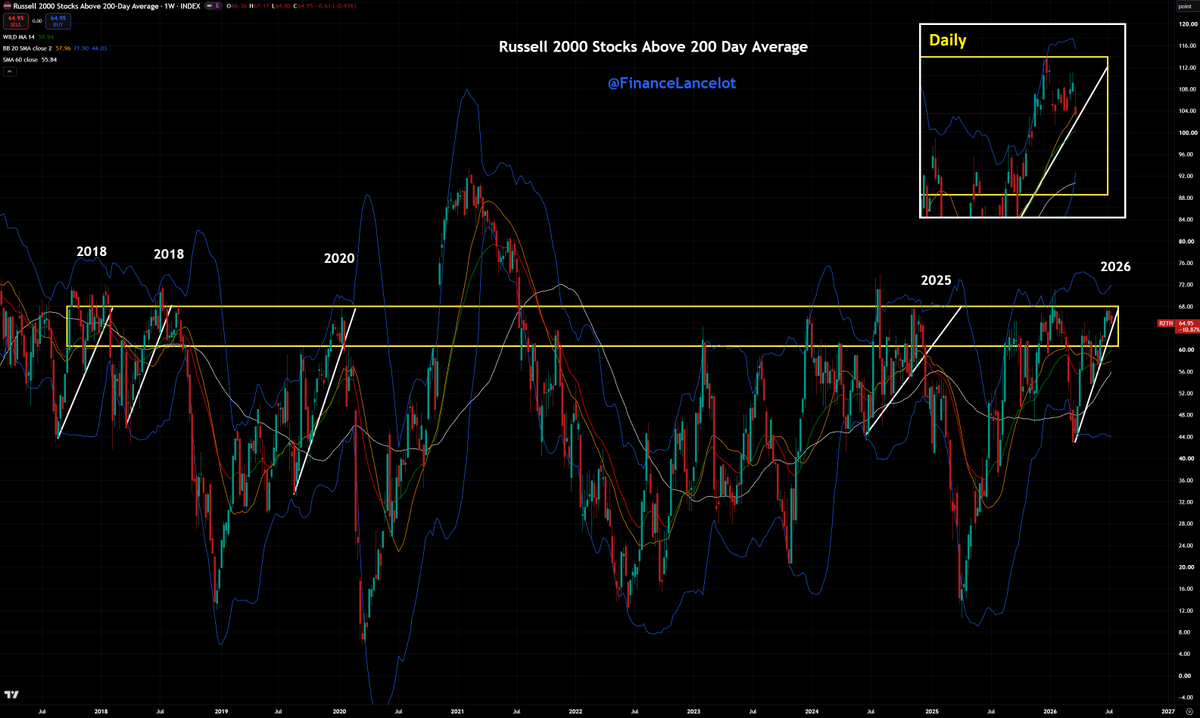This screenshot has height=718, width=1200.
Task: Click the 2019 label on time axis
Action: [220, 710]
